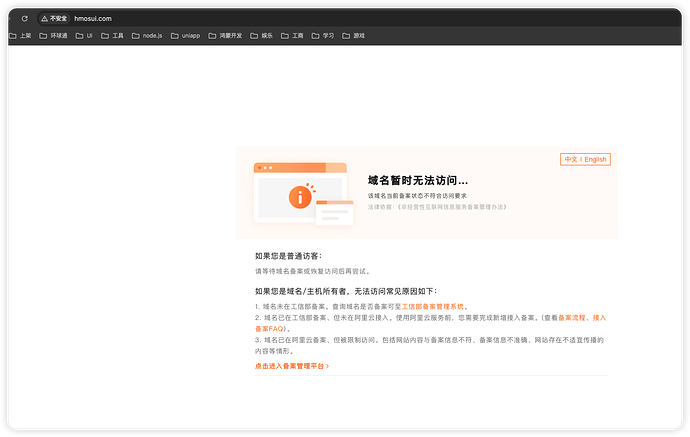This screenshot has width=690, height=437.
Task: Switch page language to English
Action: pyautogui.click(x=595, y=159)
